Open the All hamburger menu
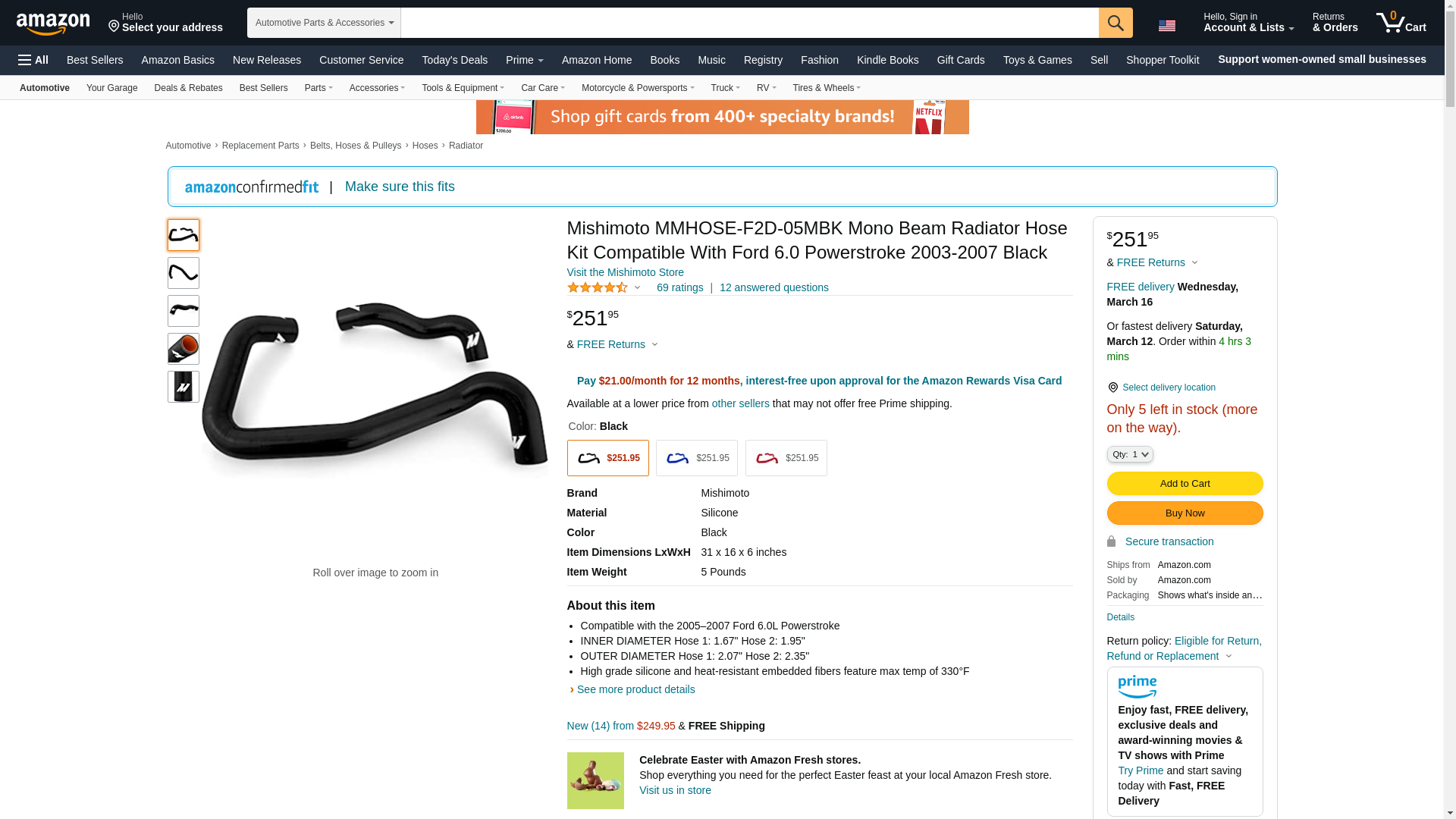The image size is (1456, 819). click(x=33, y=60)
